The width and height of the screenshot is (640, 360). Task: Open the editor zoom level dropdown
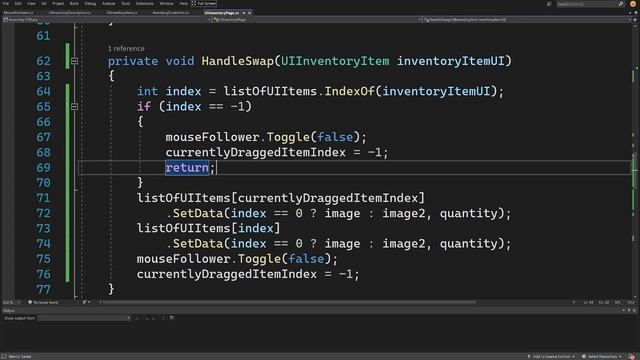pyautogui.click(x=11, y=302)
